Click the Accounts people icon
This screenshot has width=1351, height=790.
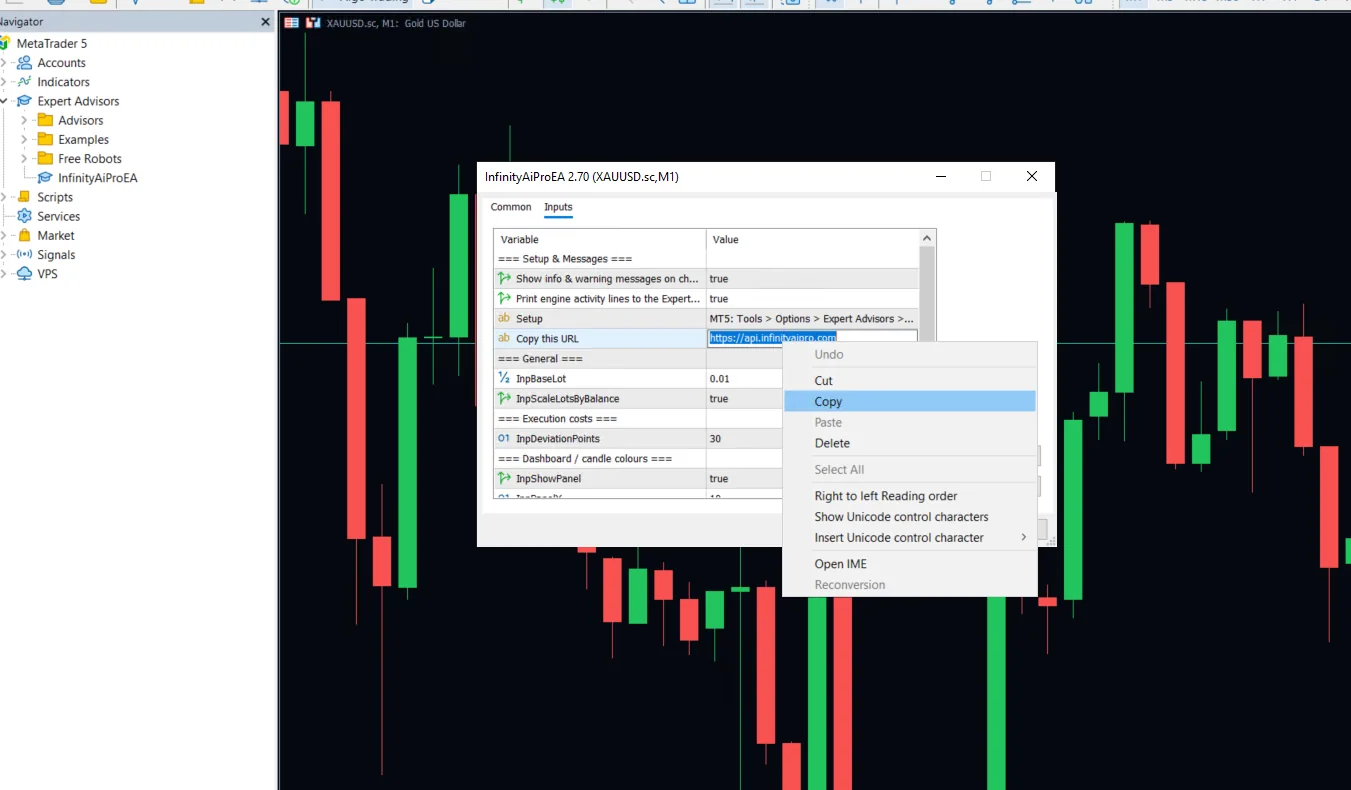click(25, 63)
